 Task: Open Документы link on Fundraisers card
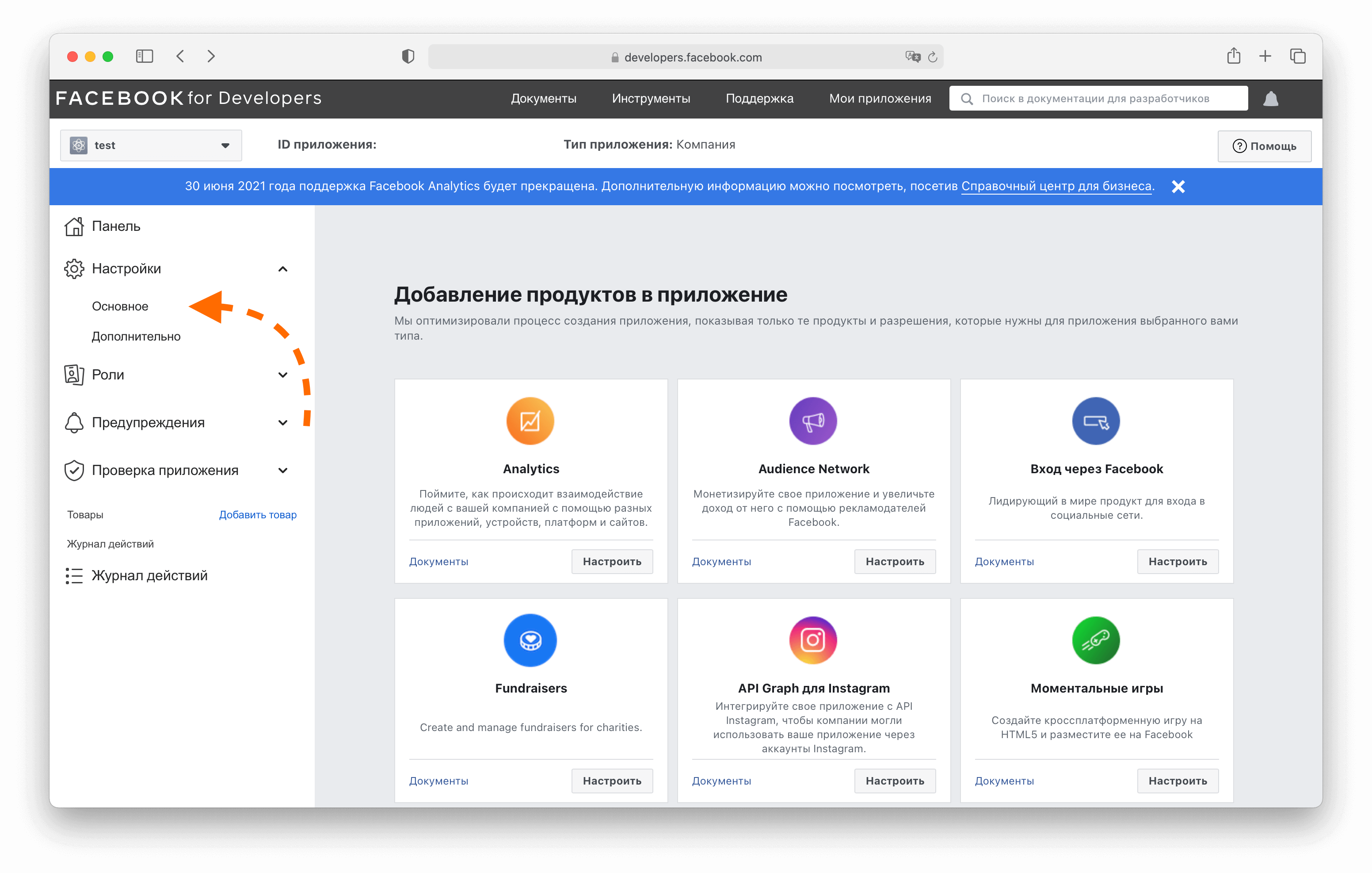coord(439,781)
